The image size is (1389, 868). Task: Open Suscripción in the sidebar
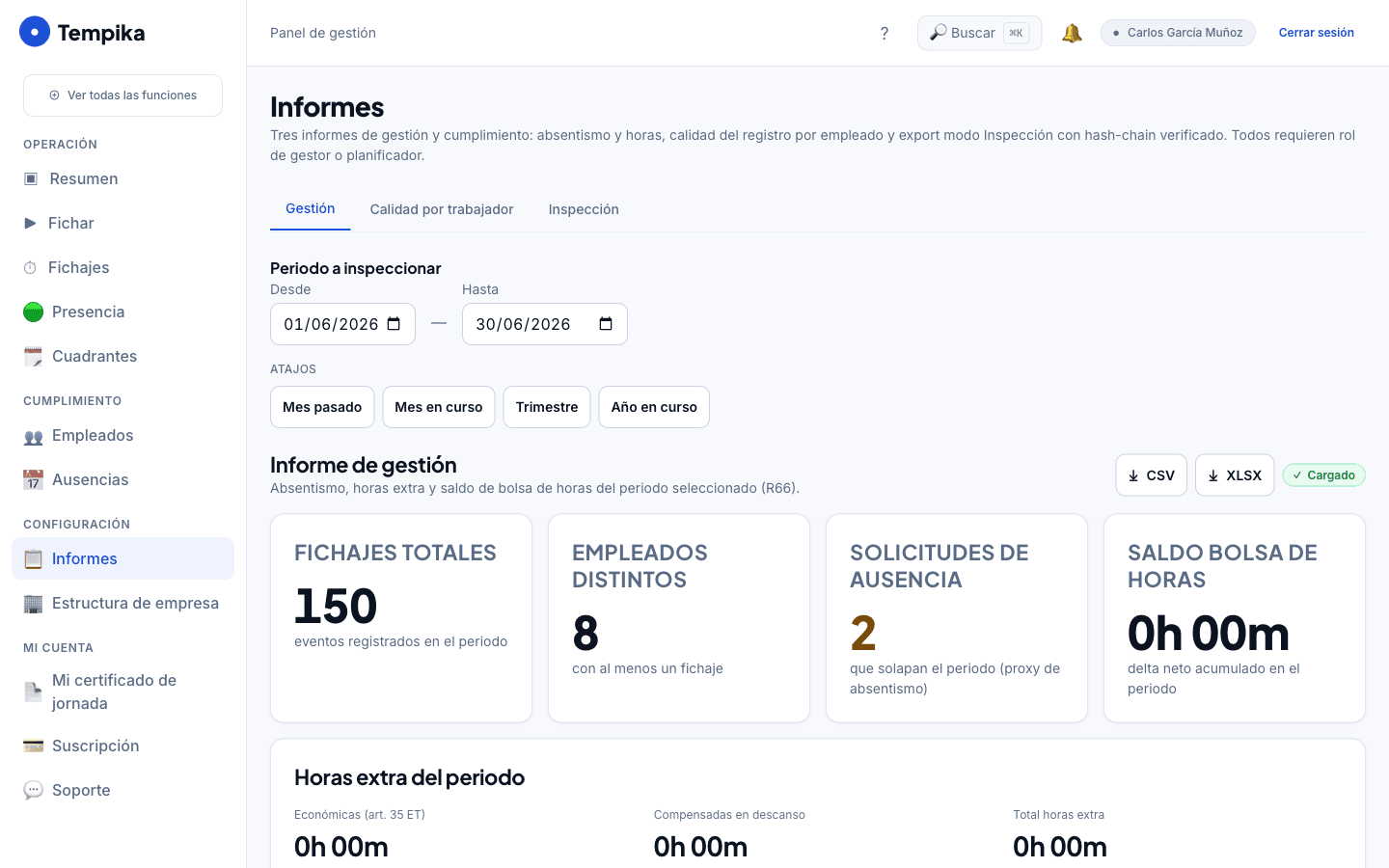(123, 746)
